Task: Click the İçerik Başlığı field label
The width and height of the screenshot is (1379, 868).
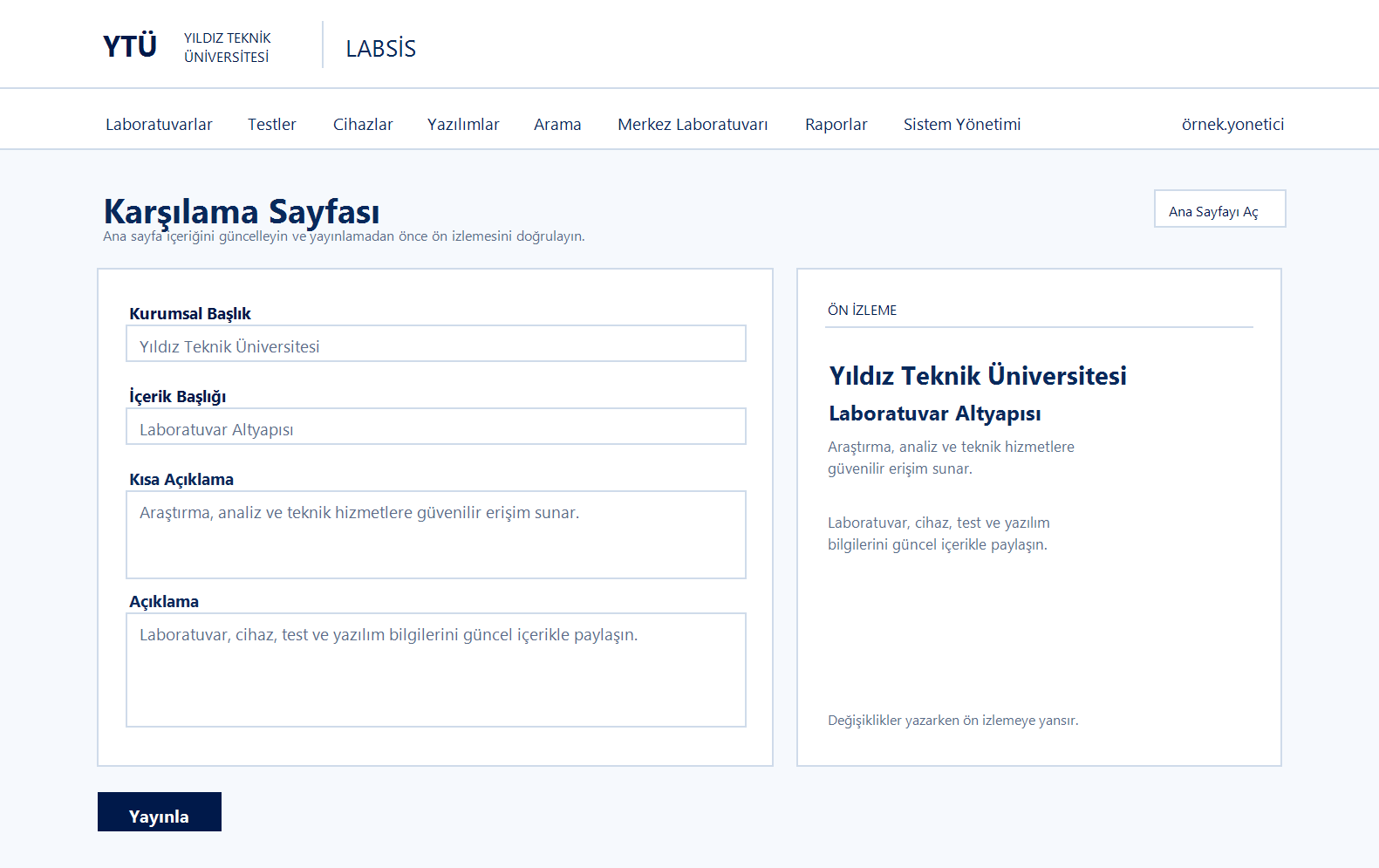Action: (x=178, y=396)
